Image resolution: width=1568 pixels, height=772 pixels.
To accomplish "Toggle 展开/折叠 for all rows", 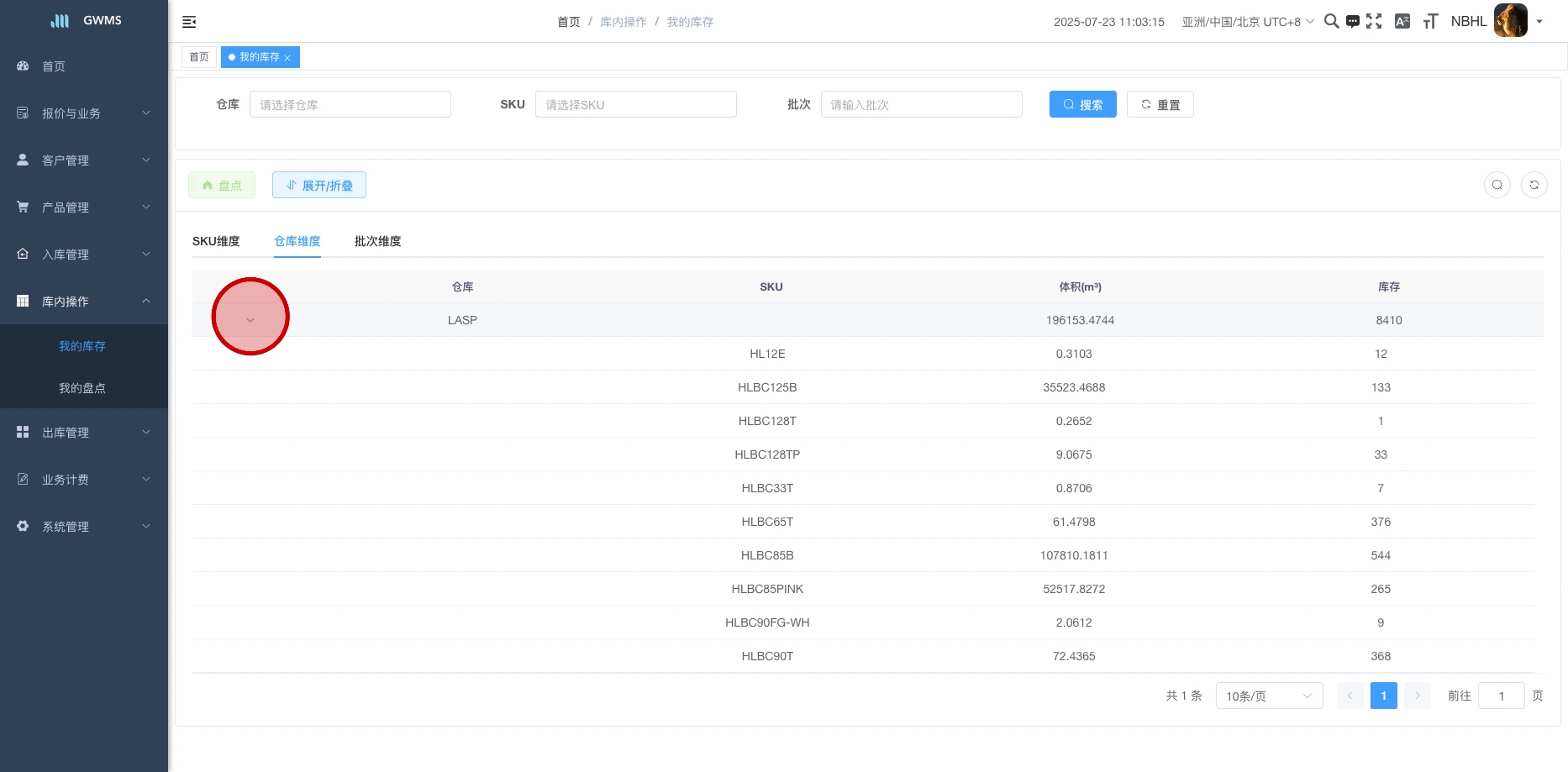I will (318, 185).
